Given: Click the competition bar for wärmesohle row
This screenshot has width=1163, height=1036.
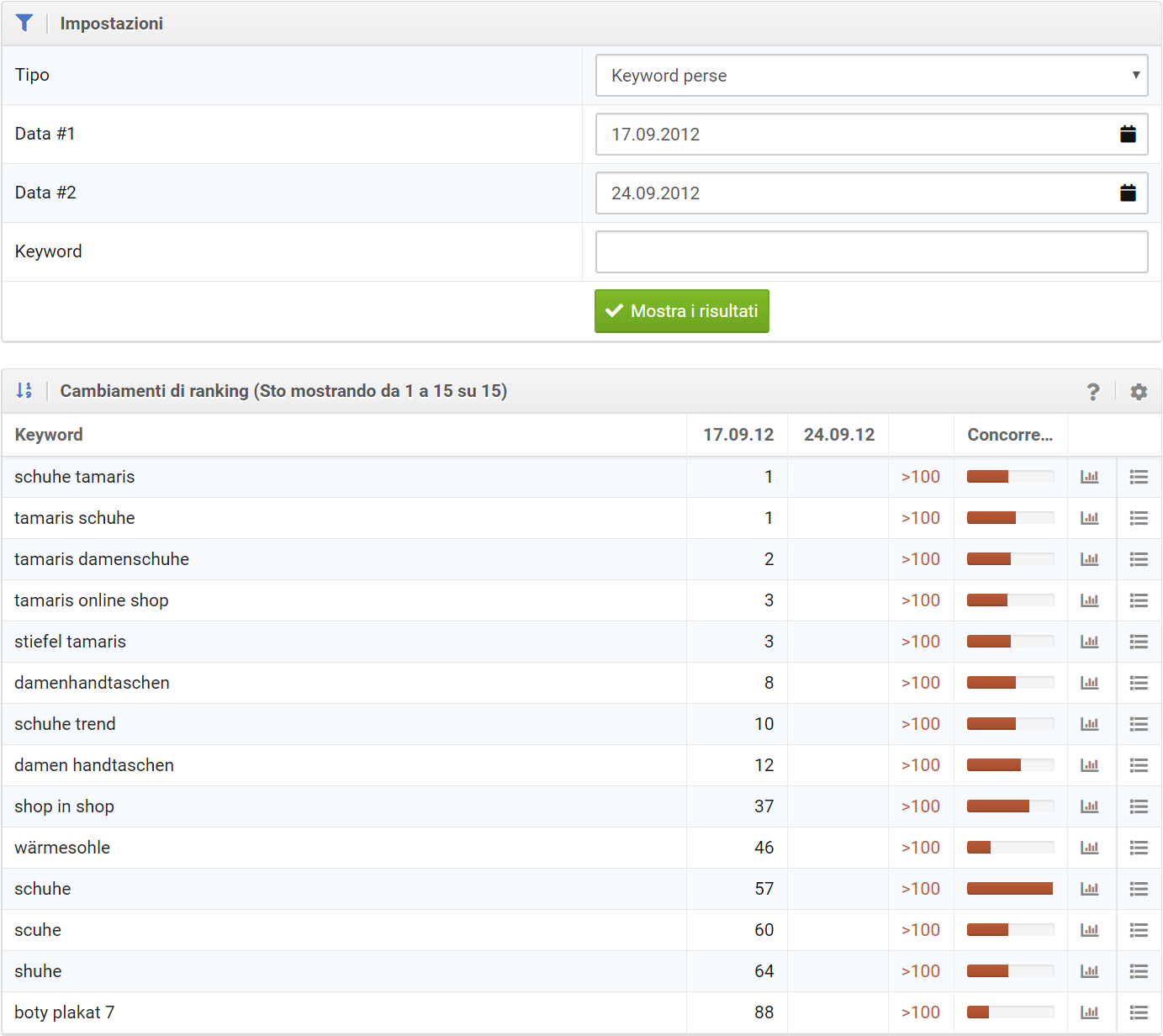Looking at the screenshot, I should click(x=1010, y=848).
